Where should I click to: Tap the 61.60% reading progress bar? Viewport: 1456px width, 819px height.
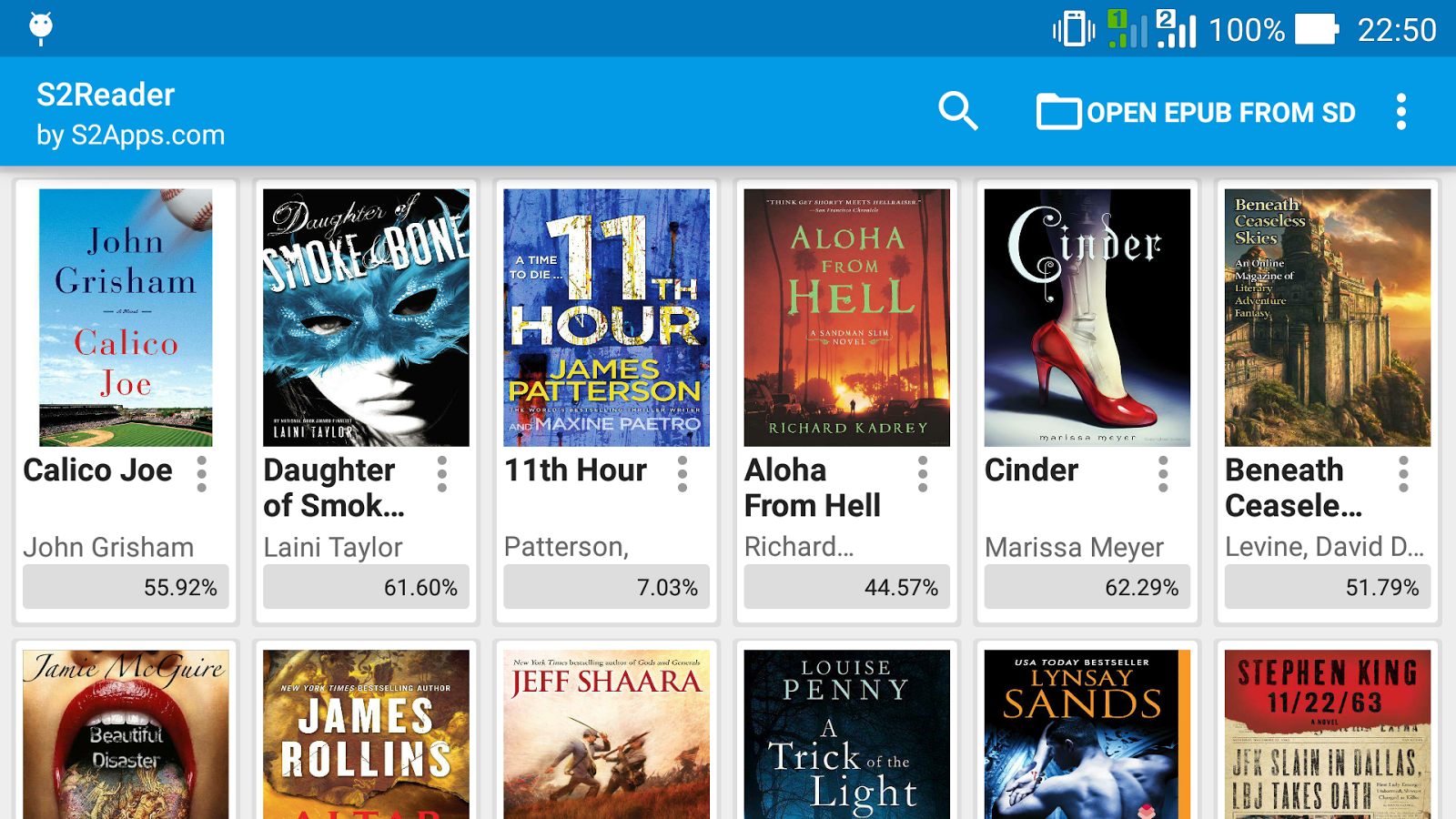(366, 587)
